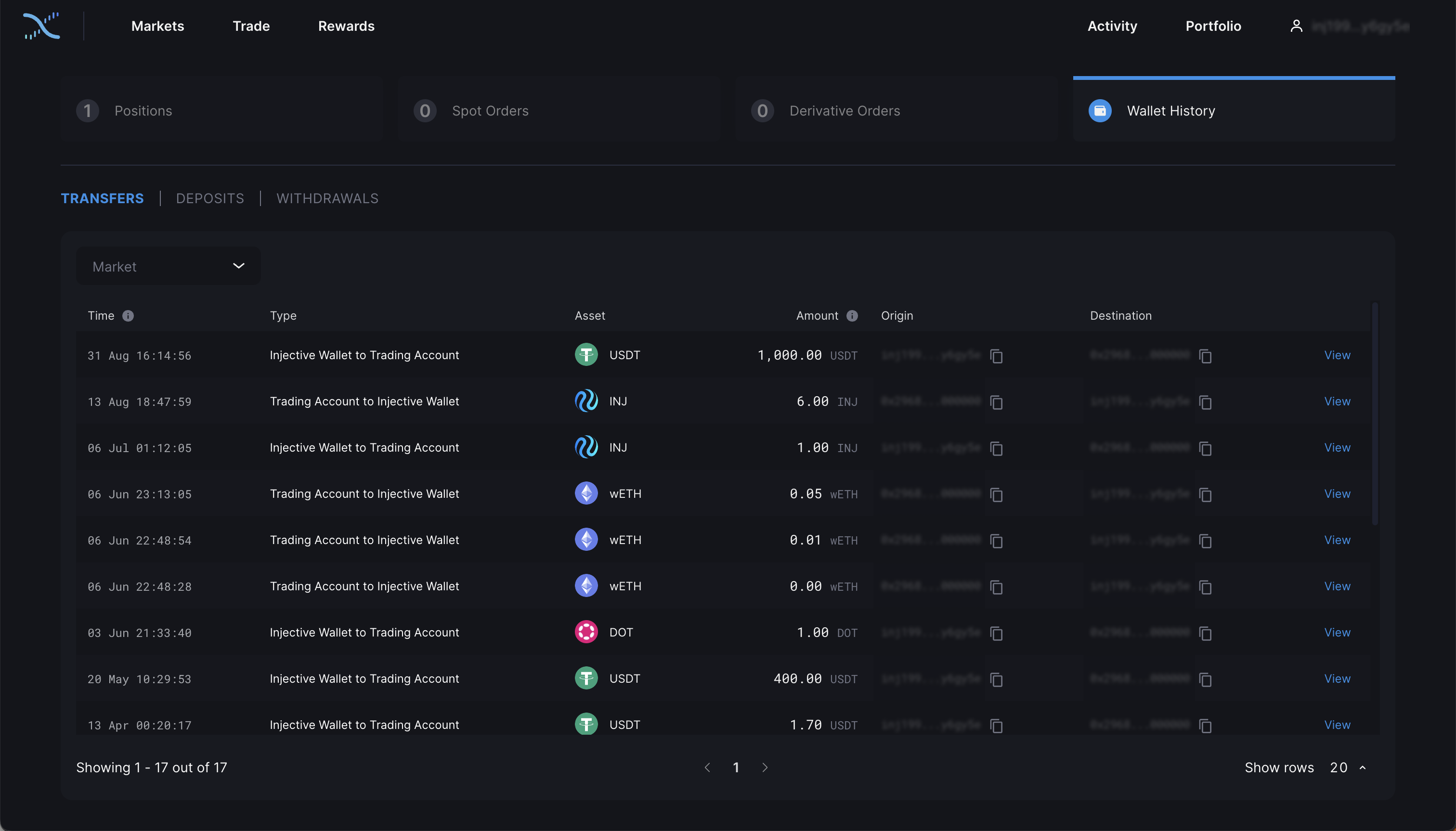Viewport: 1456px width, 831px height.
Task: Open the Rewards menu
Action: click(x=347, y=26)
